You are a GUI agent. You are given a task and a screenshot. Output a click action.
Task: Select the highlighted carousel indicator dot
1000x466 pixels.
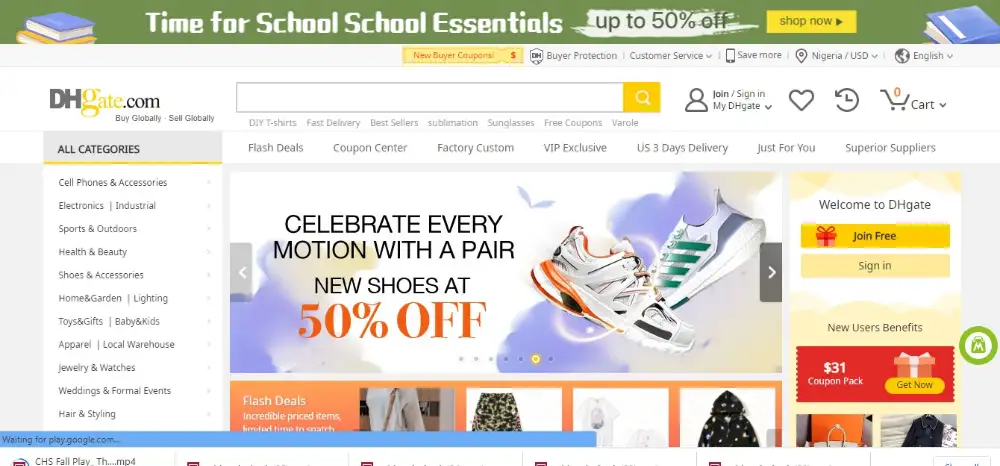(536, 359)
